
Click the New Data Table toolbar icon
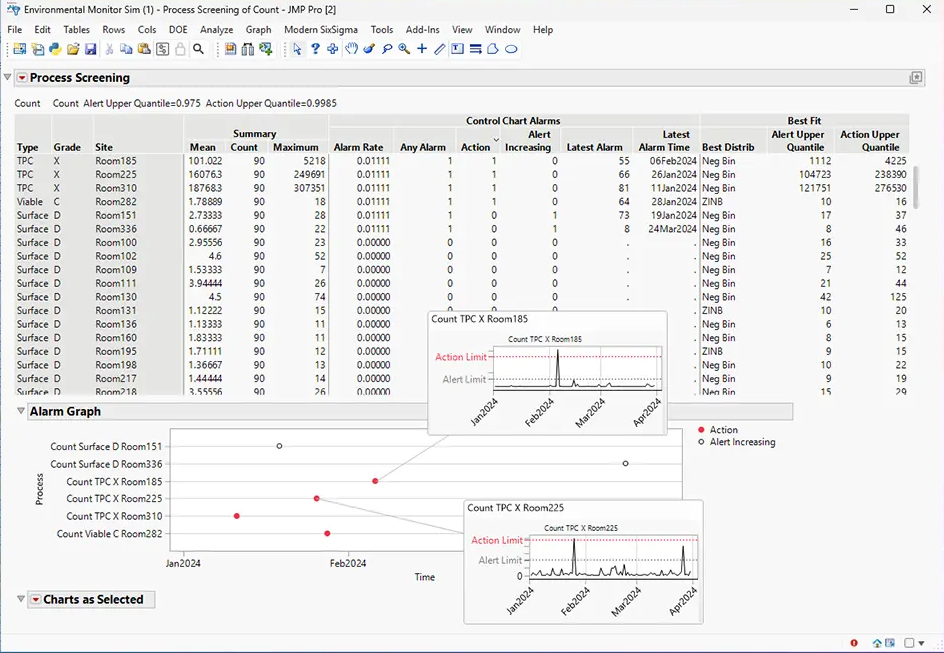[19, 49]
